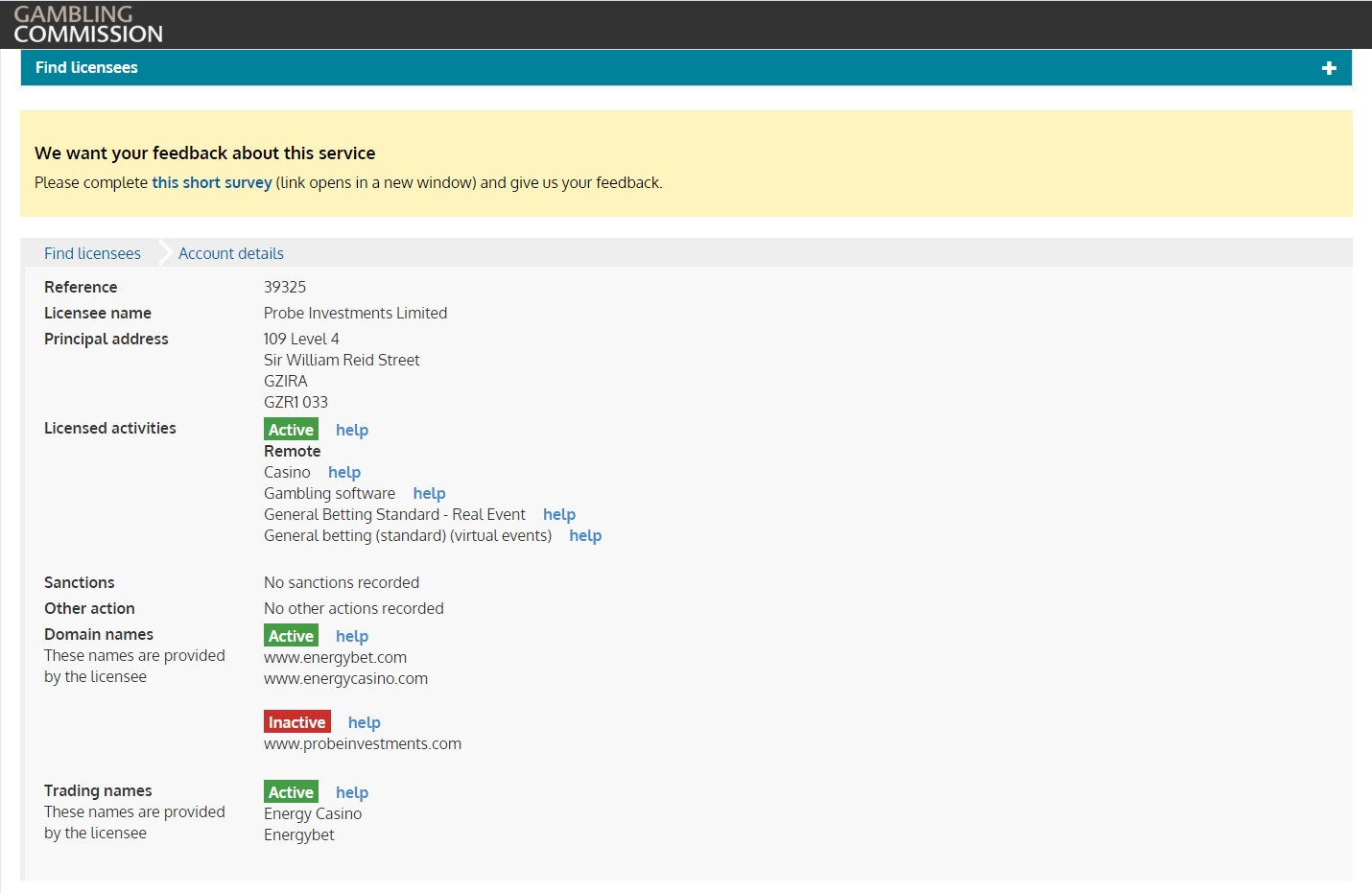Click the www.energybet.com domain entry
The image size is (1372, 893).
tap(335, 658)
